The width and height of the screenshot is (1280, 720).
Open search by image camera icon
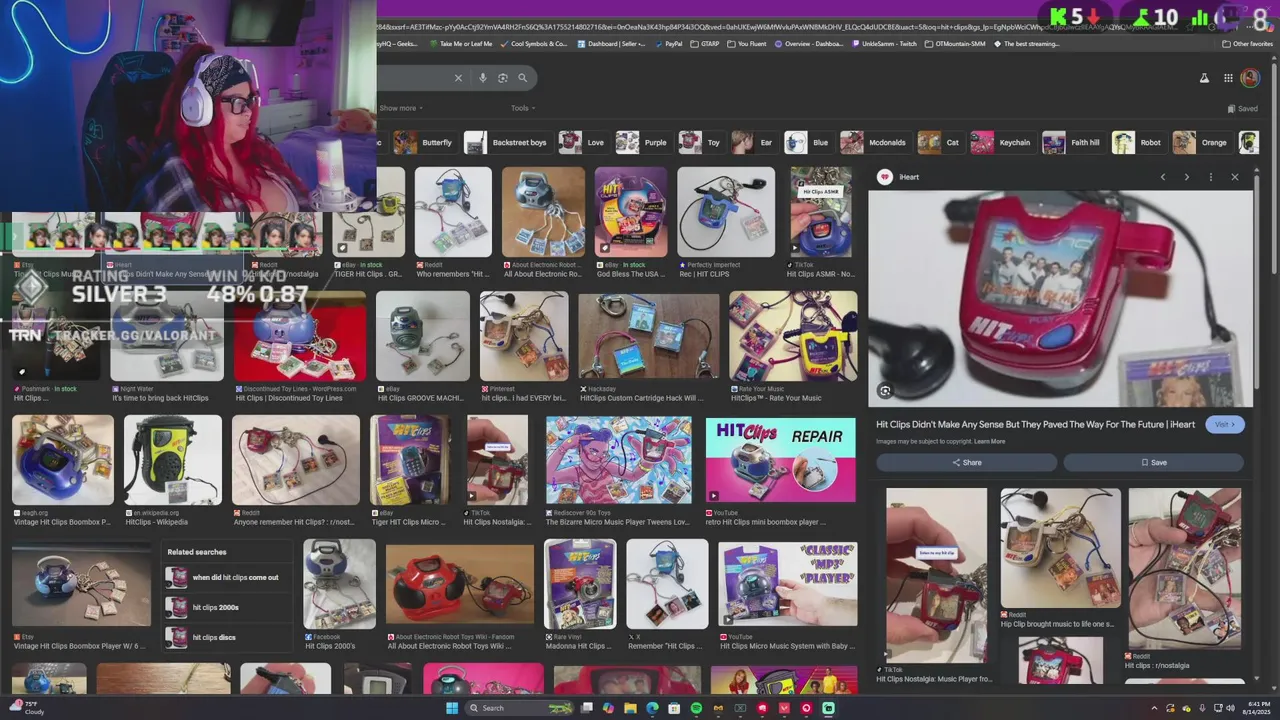click(x=503, y=78)
